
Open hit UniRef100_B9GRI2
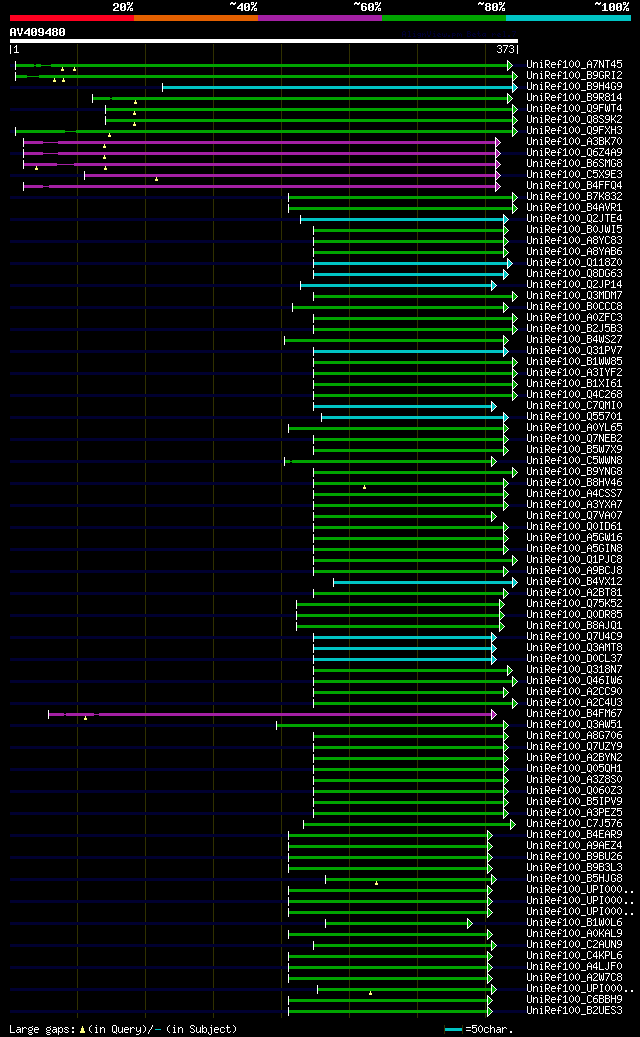[574, 76]
